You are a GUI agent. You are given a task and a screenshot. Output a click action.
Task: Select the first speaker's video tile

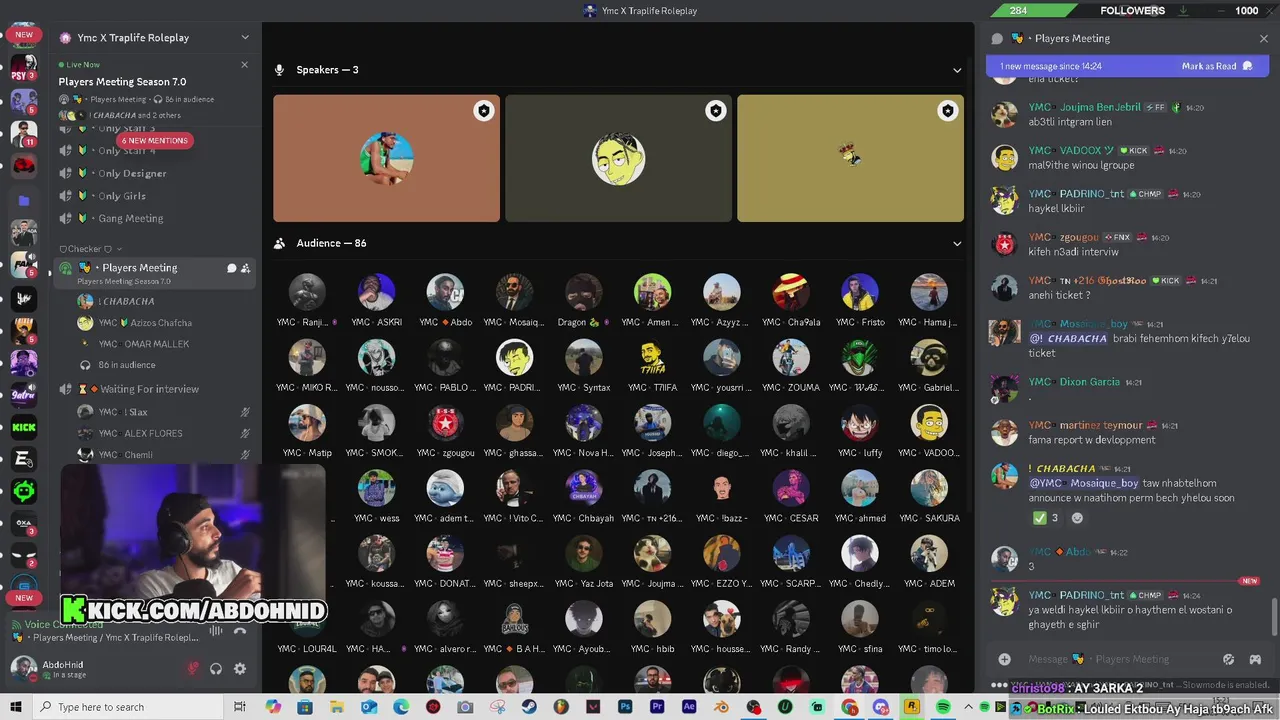pyautogui.click(x=386, y=158)
